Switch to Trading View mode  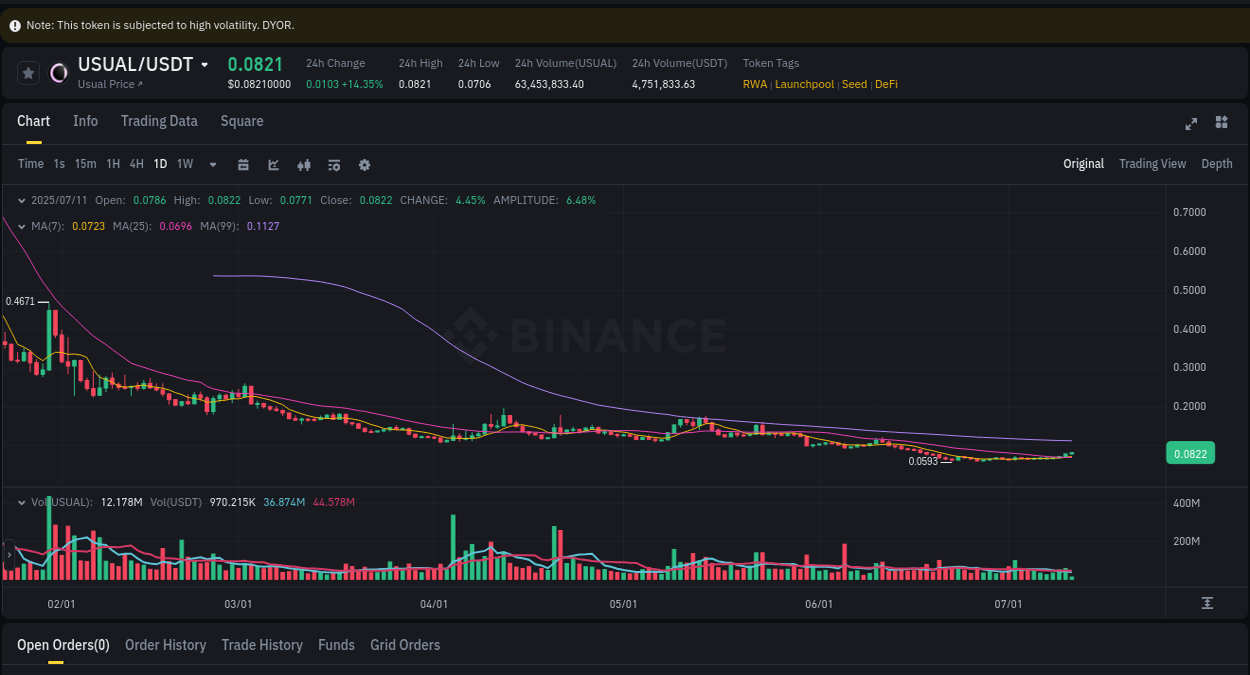coord(1152,163)
